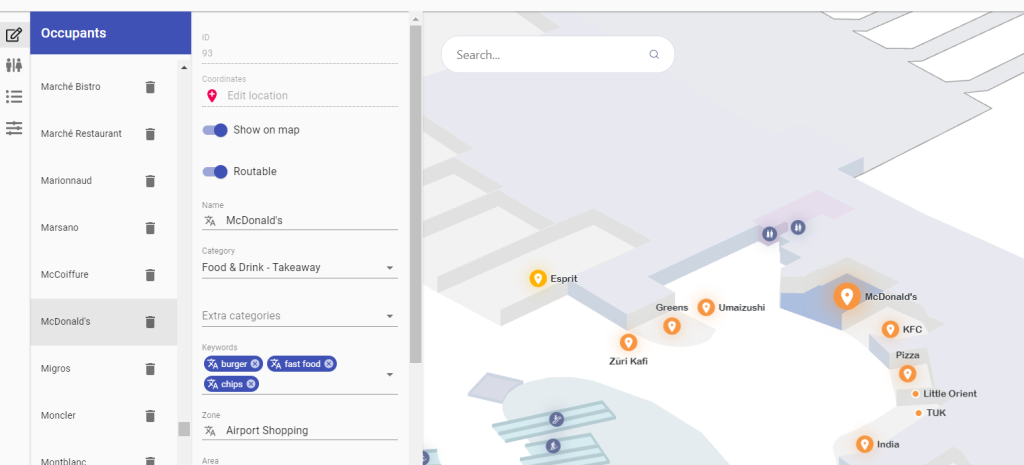Remove the chips keyword chip
The image size is (1024, 465).
pyautogui.click(x=251, y=384)
